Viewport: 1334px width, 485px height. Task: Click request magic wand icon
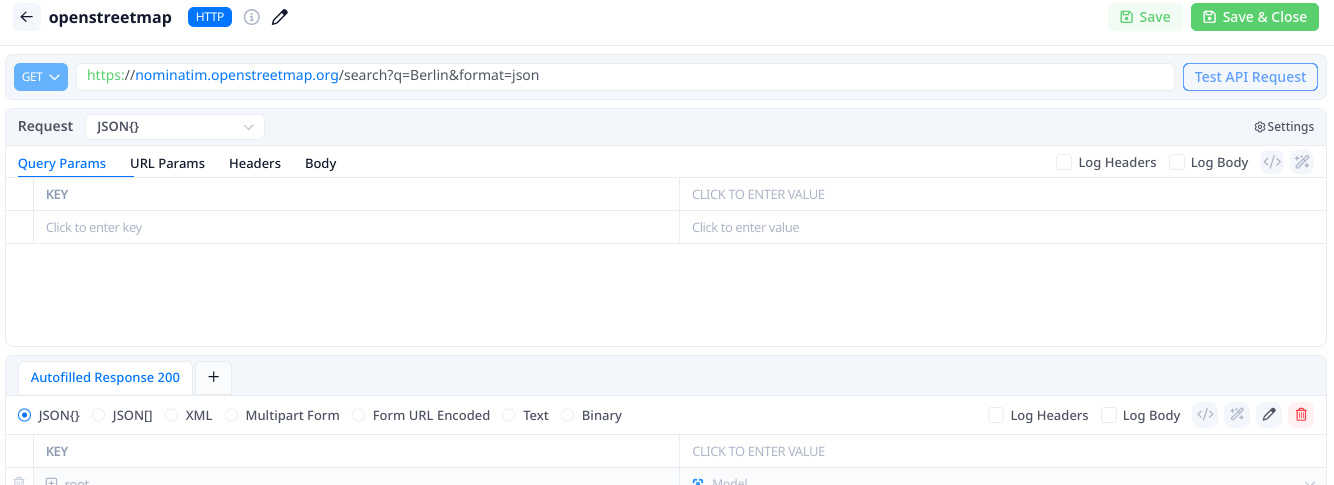[x=1302, y=162]
